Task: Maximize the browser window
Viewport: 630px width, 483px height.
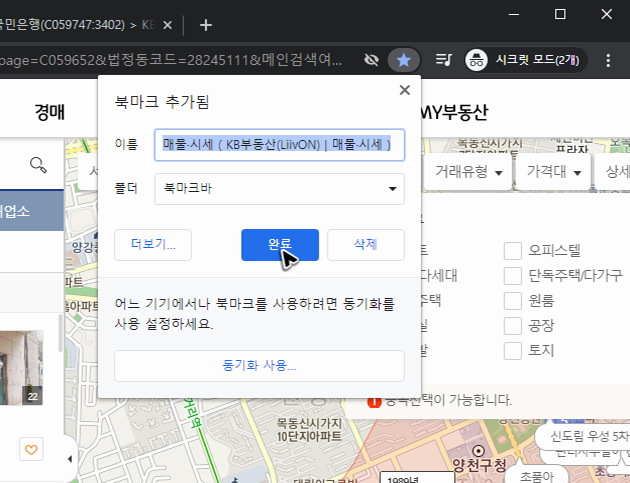Action: pyautogui.click(x=560, y=14)
